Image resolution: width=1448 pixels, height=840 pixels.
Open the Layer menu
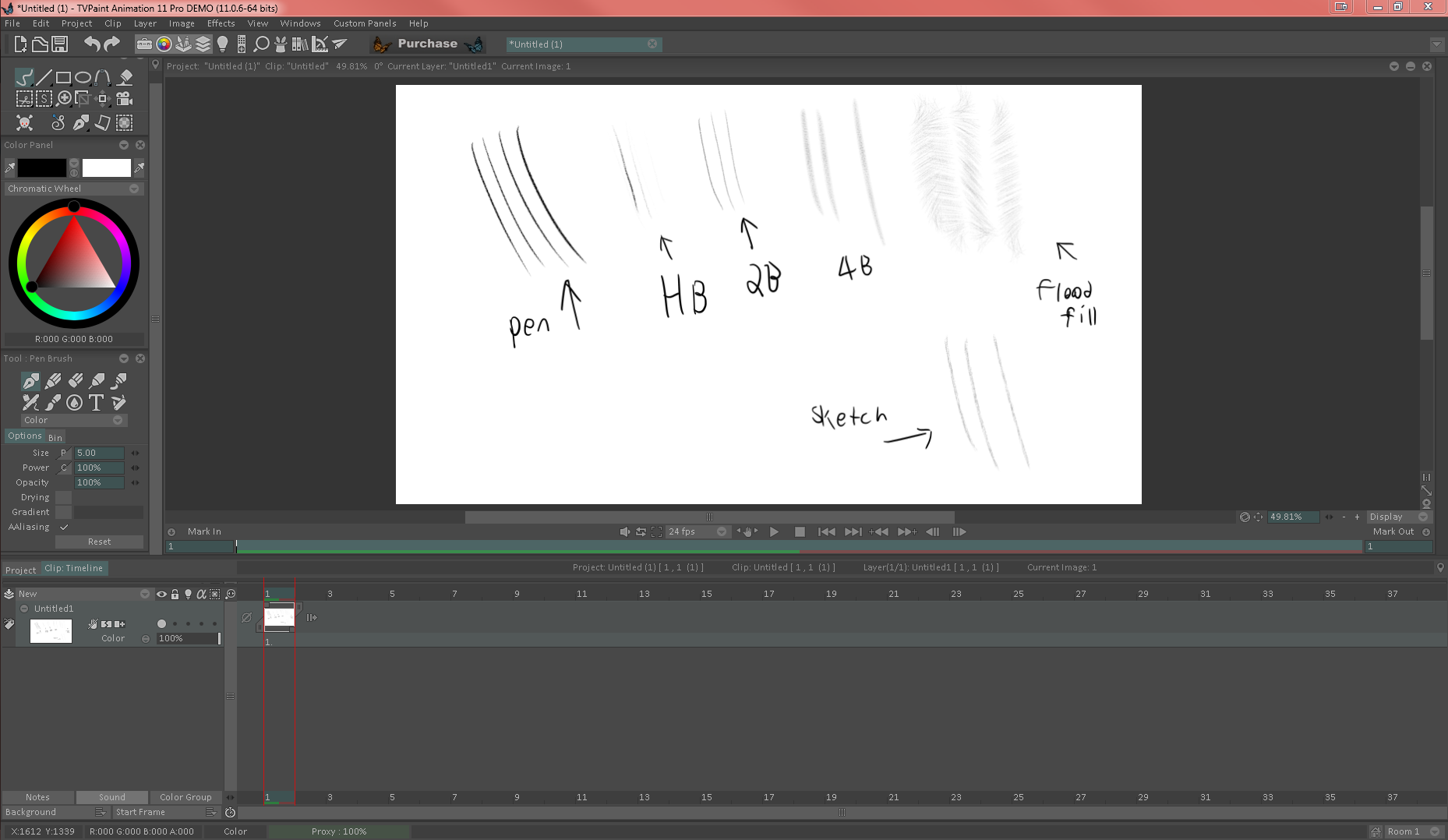tap(145, 23)
